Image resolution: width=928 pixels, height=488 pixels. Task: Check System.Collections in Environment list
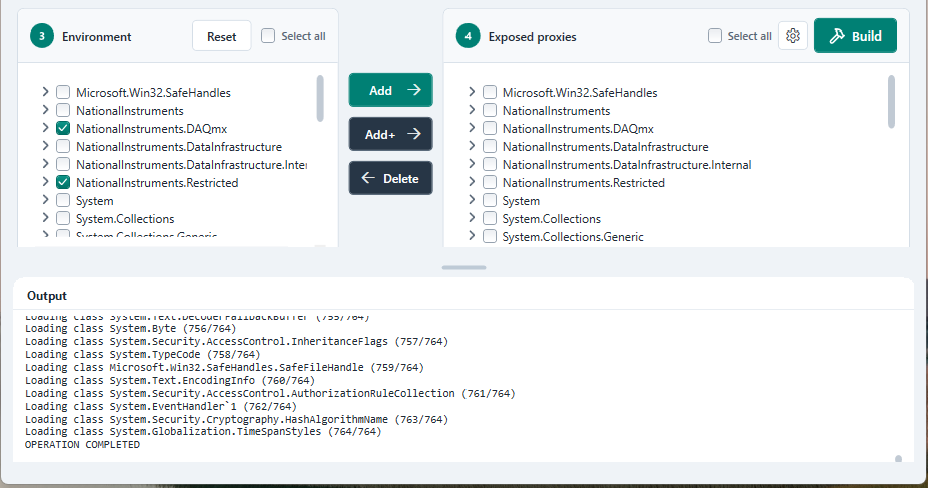tap(63, 218)
